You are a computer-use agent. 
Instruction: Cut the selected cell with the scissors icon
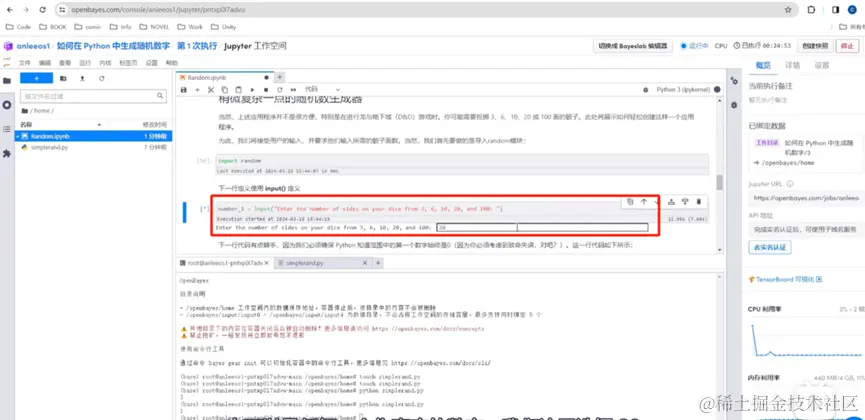[211, 89]
